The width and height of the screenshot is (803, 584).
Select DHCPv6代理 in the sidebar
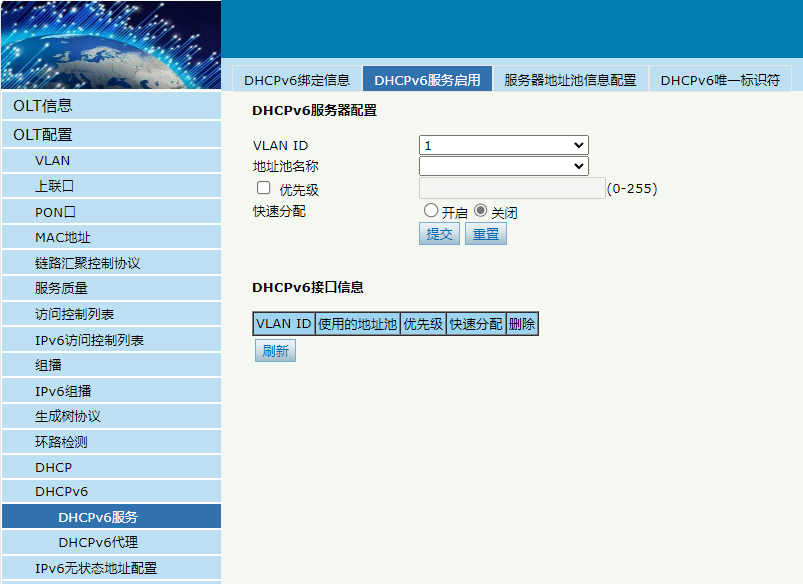pyautogui.click(x=112, y=542)
